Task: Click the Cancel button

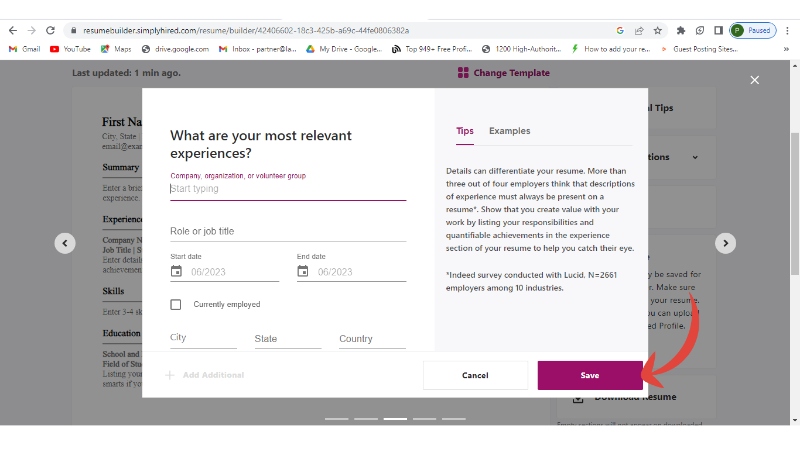Action: (x=475, y=375)
